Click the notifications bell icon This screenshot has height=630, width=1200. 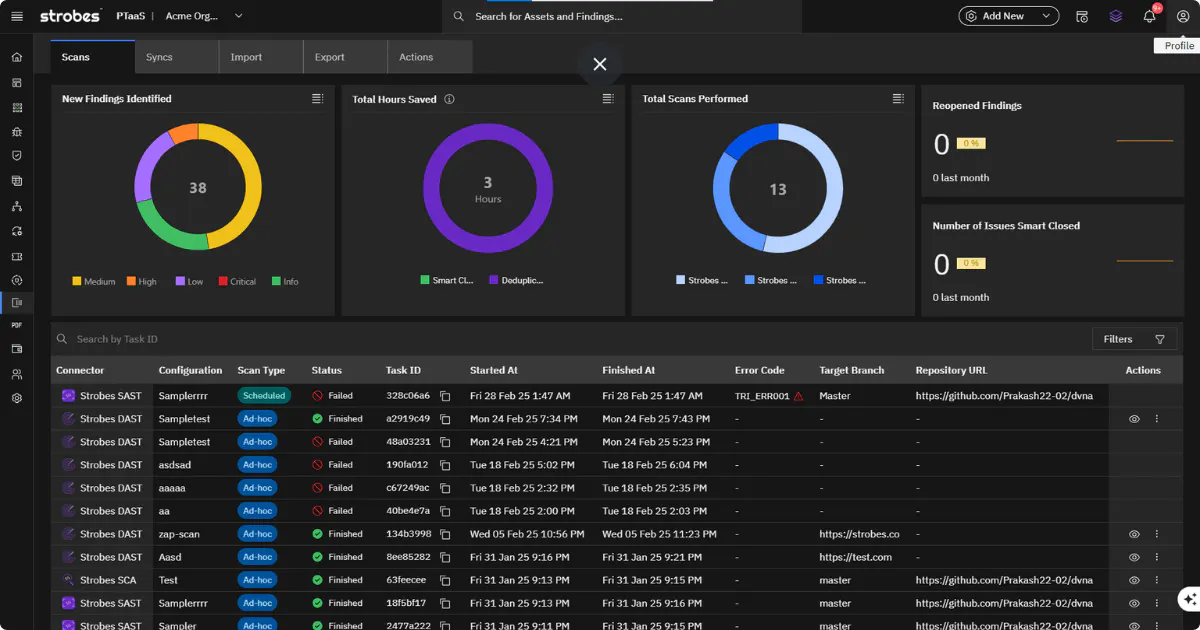click(x=1150, y=16)
